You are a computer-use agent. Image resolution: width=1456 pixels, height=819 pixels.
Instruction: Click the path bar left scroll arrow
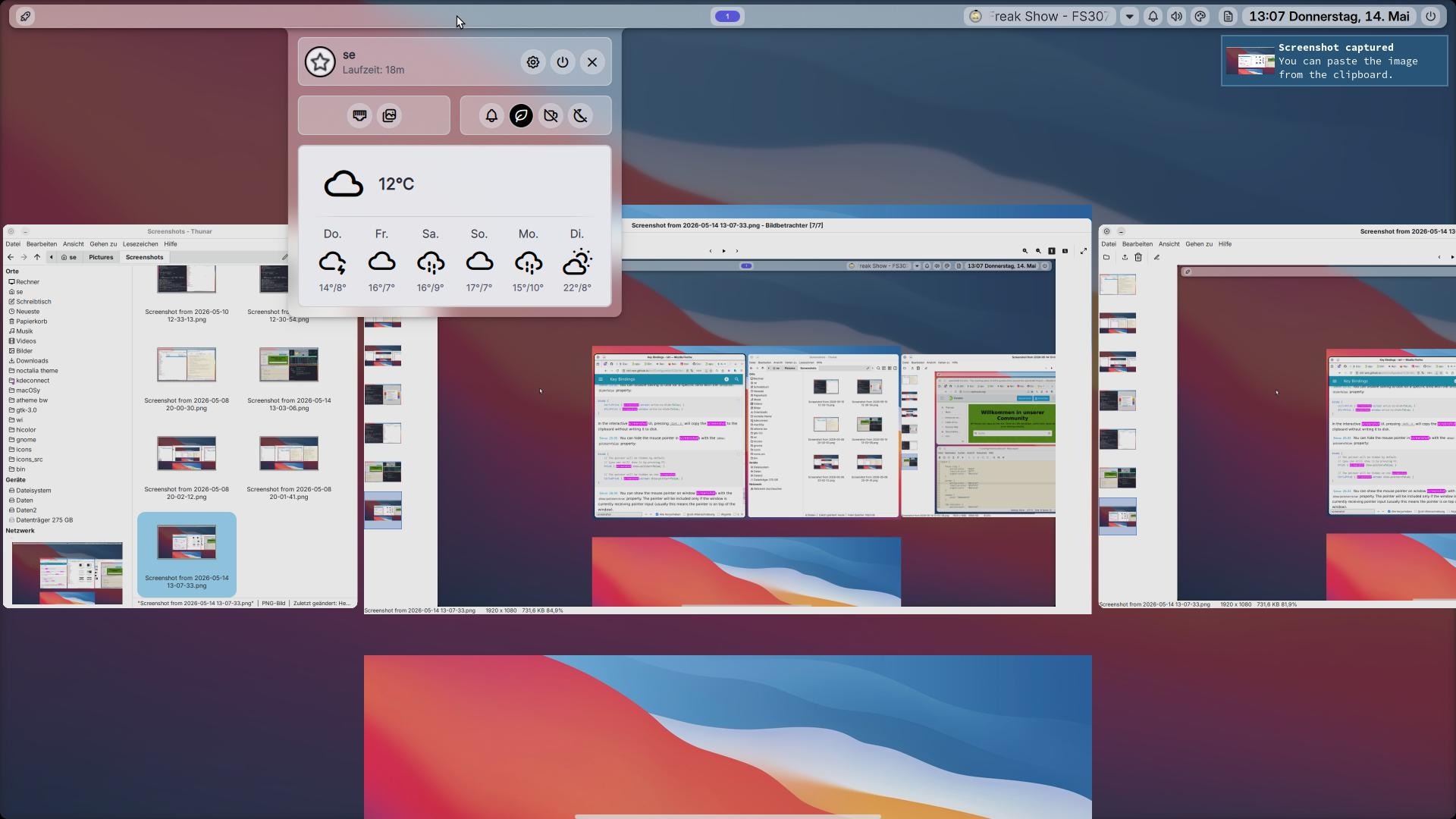[52, 257]
